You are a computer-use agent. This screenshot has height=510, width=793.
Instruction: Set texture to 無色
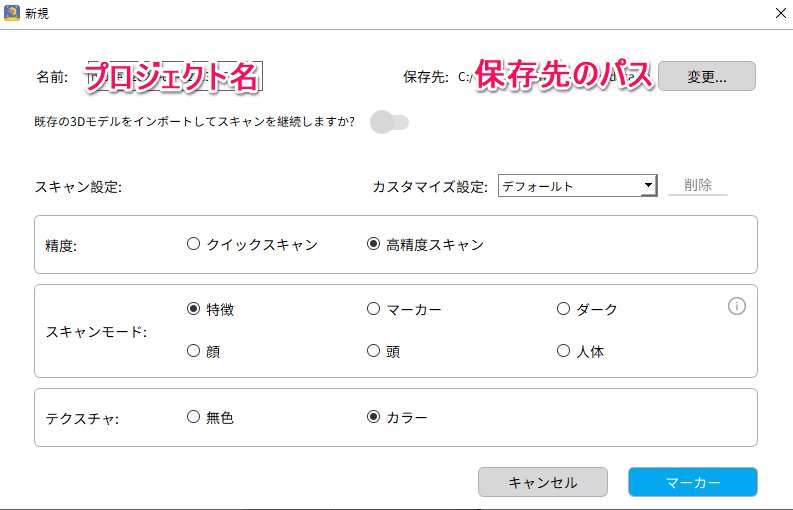210,417
